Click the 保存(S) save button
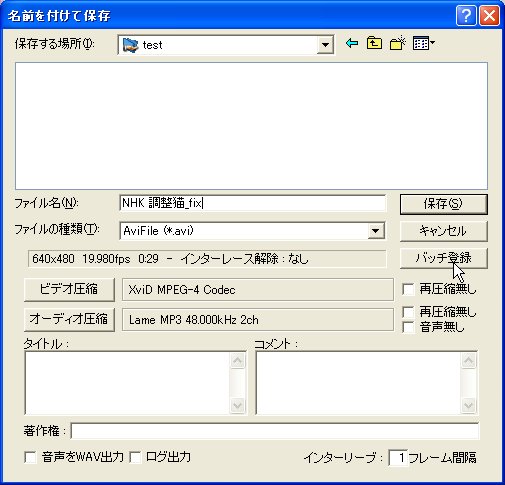The height and width of the screenshot is (485, 505). click(x=443, y=204)
